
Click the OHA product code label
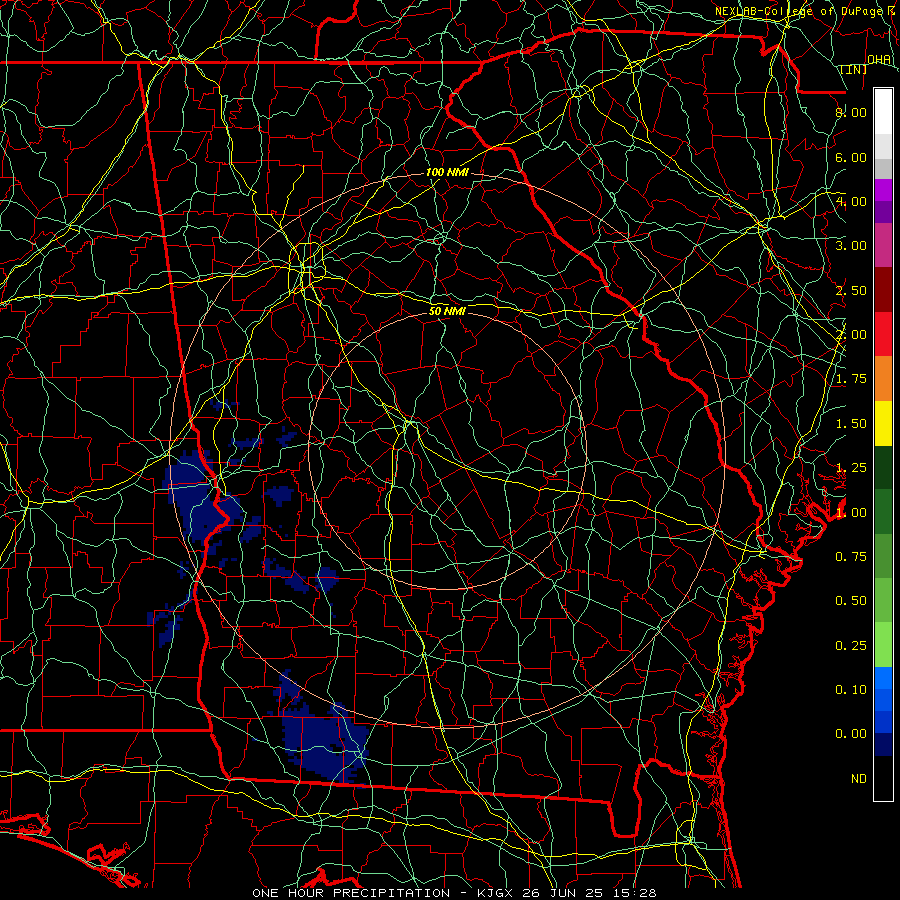(879, 60)
